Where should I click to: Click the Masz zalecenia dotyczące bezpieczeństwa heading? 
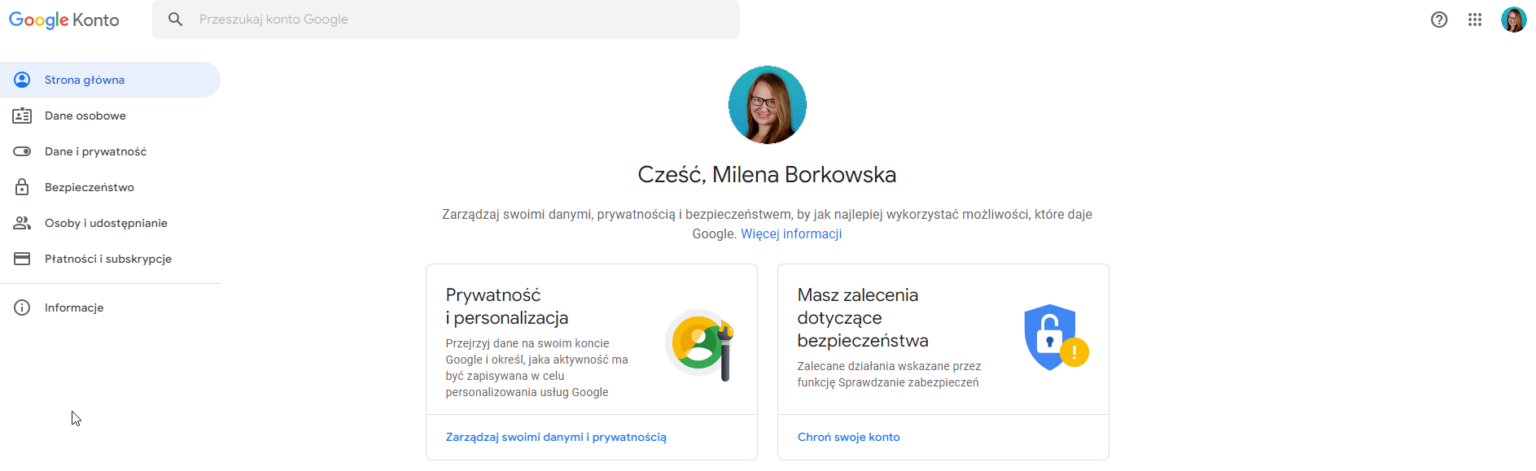click(x=863, y=317)
